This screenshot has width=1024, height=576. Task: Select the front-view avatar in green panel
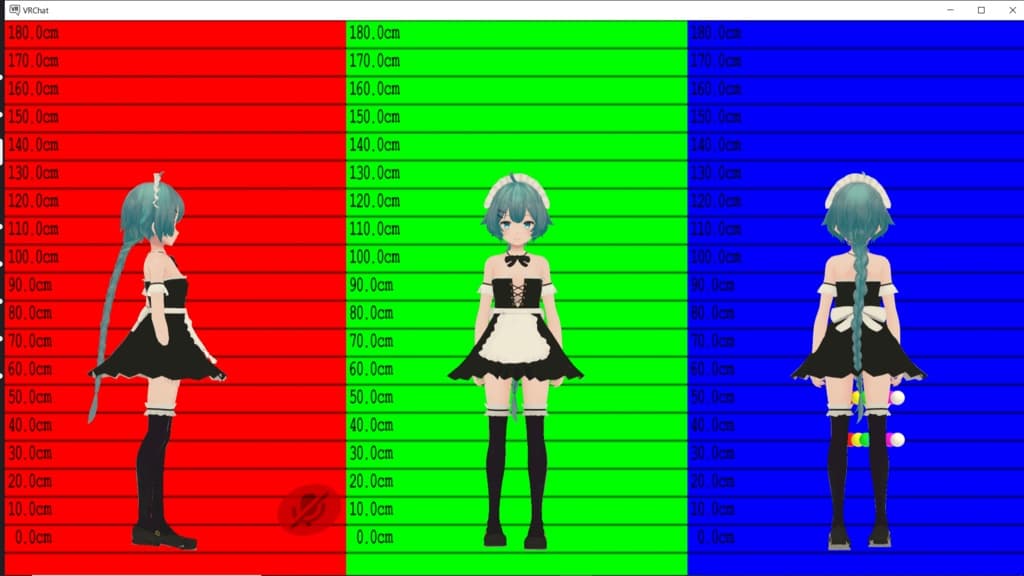pos(516,361)
